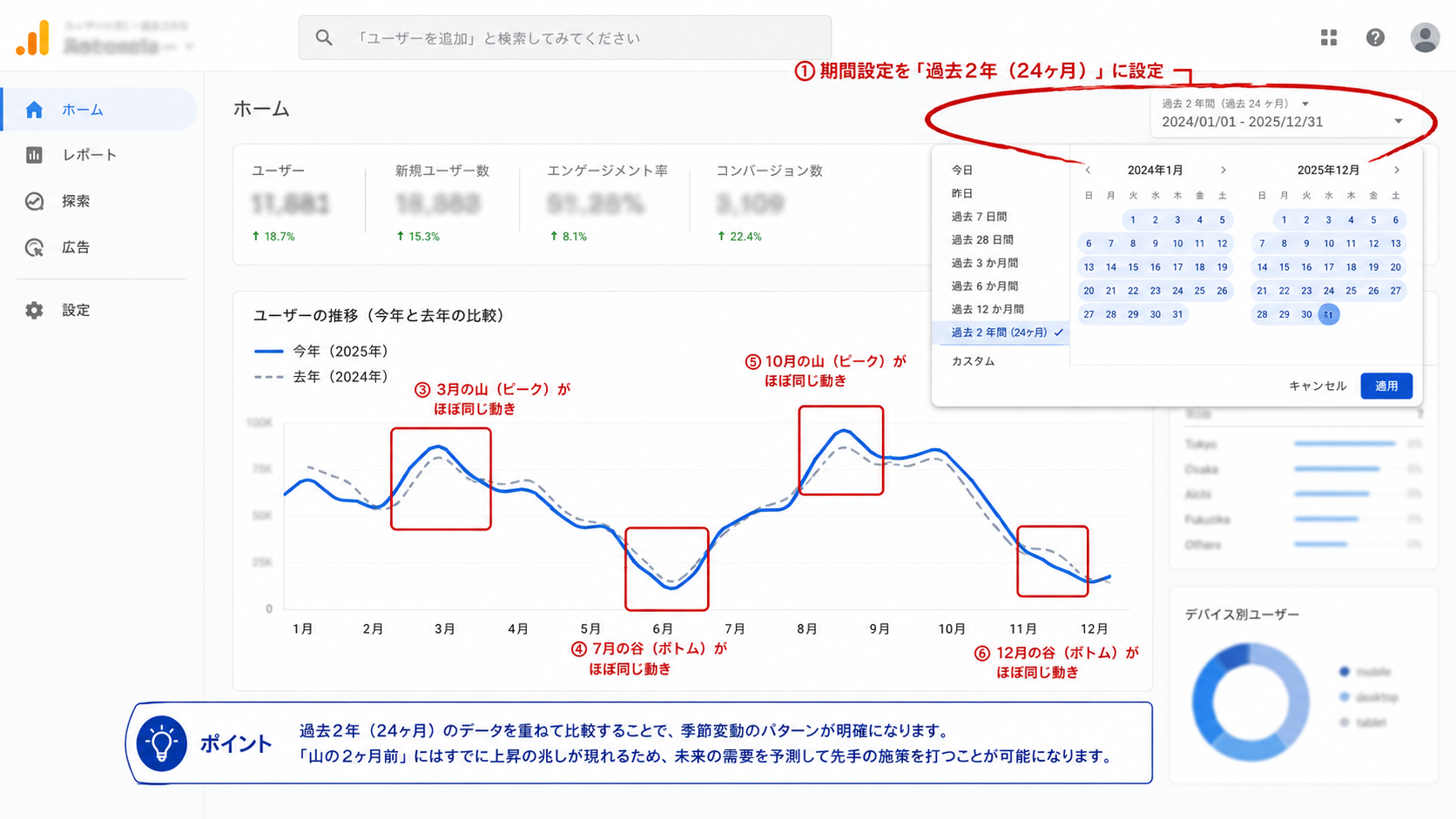Open the apps grid icon in the header
1456x819 pixels.
pyautogui.click(x=1329, y=37)
